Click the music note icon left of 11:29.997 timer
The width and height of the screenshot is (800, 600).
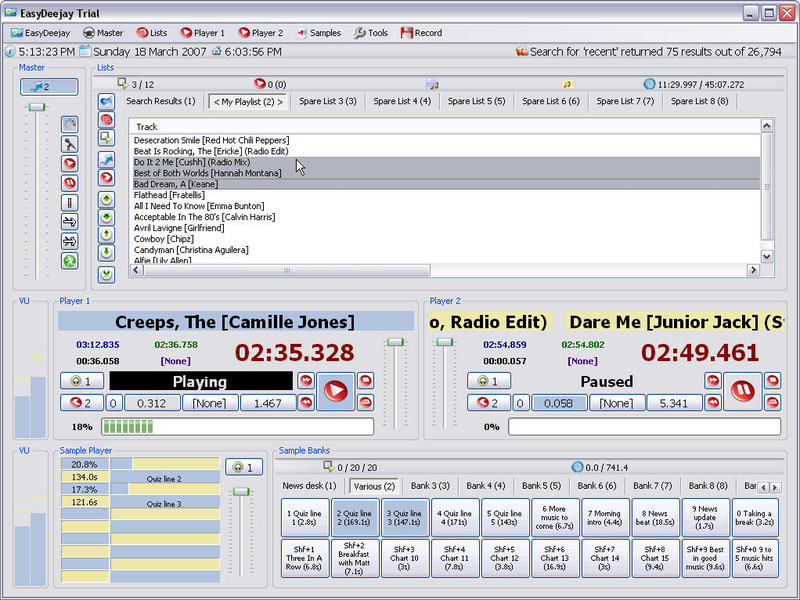tap(567, 84)
